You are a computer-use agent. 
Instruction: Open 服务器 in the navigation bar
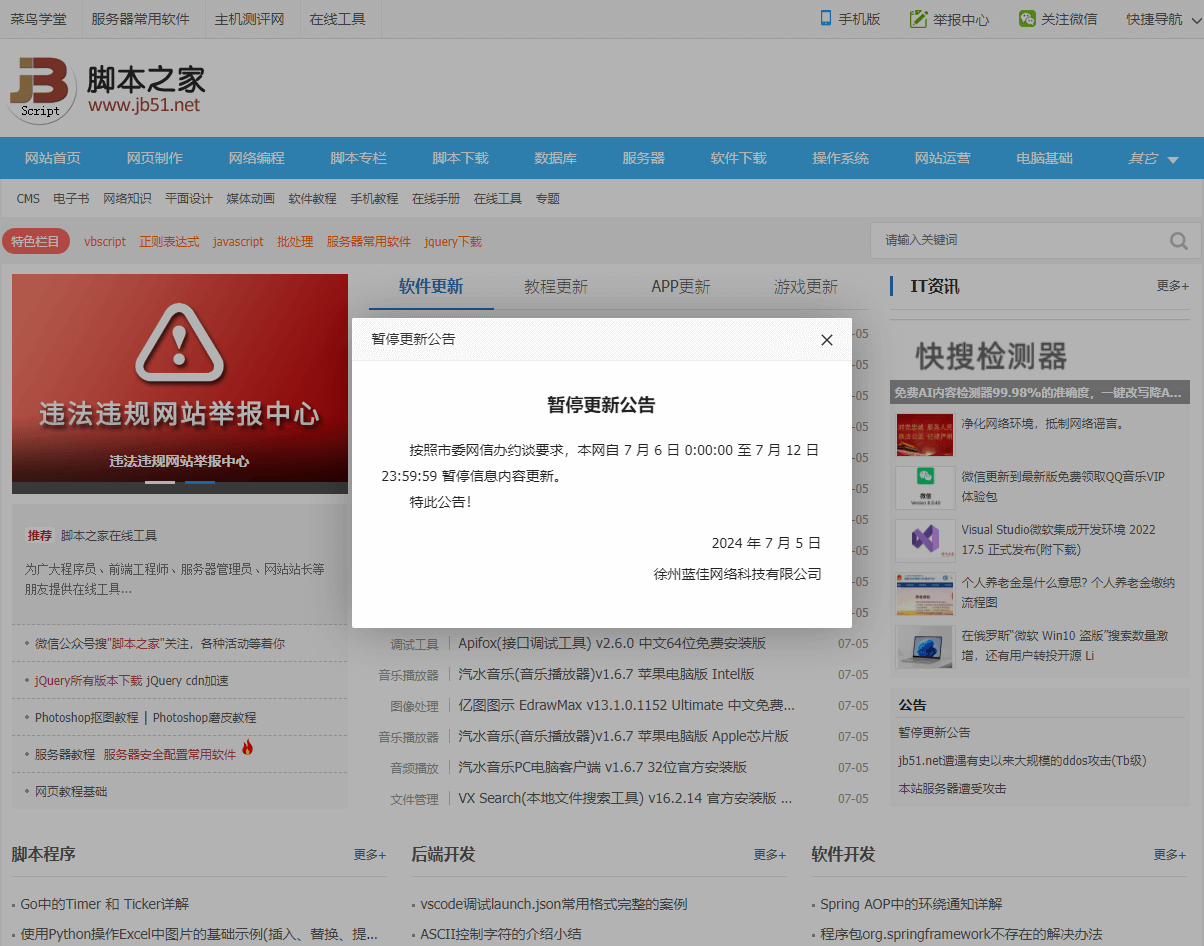point(644,158)
